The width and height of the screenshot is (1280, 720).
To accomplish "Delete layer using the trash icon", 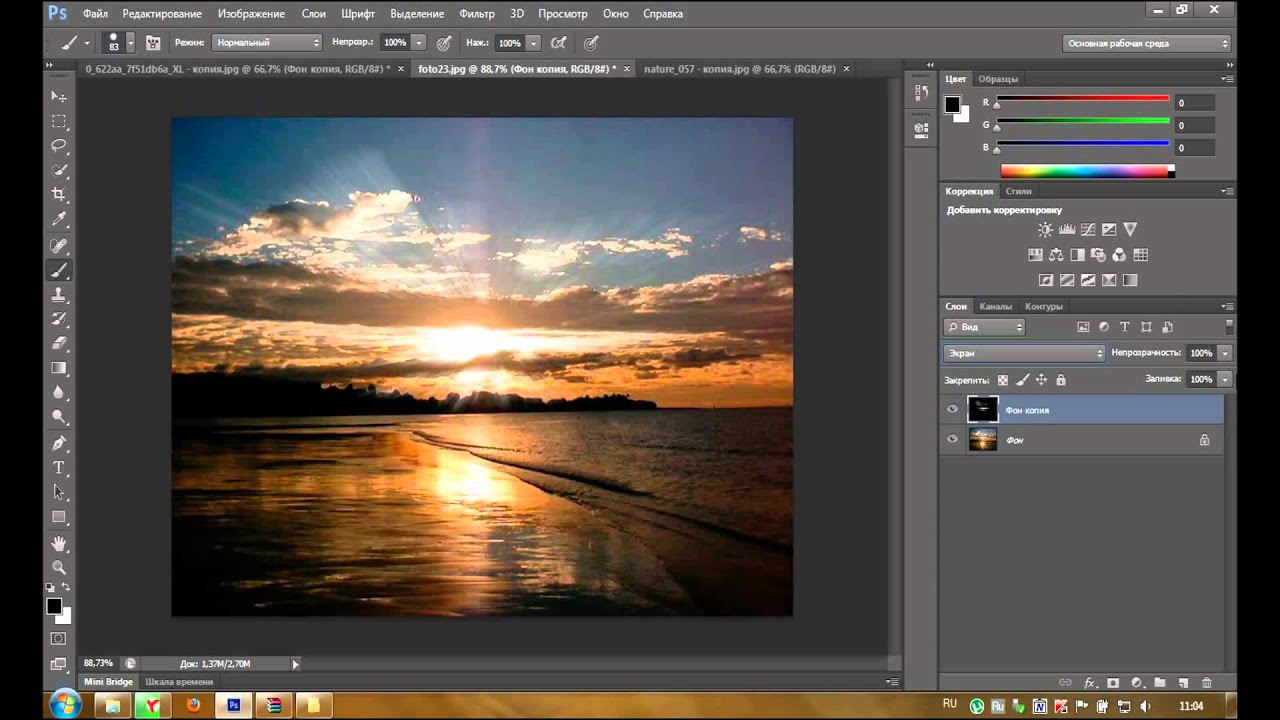I will click(x=1207, y=683).
